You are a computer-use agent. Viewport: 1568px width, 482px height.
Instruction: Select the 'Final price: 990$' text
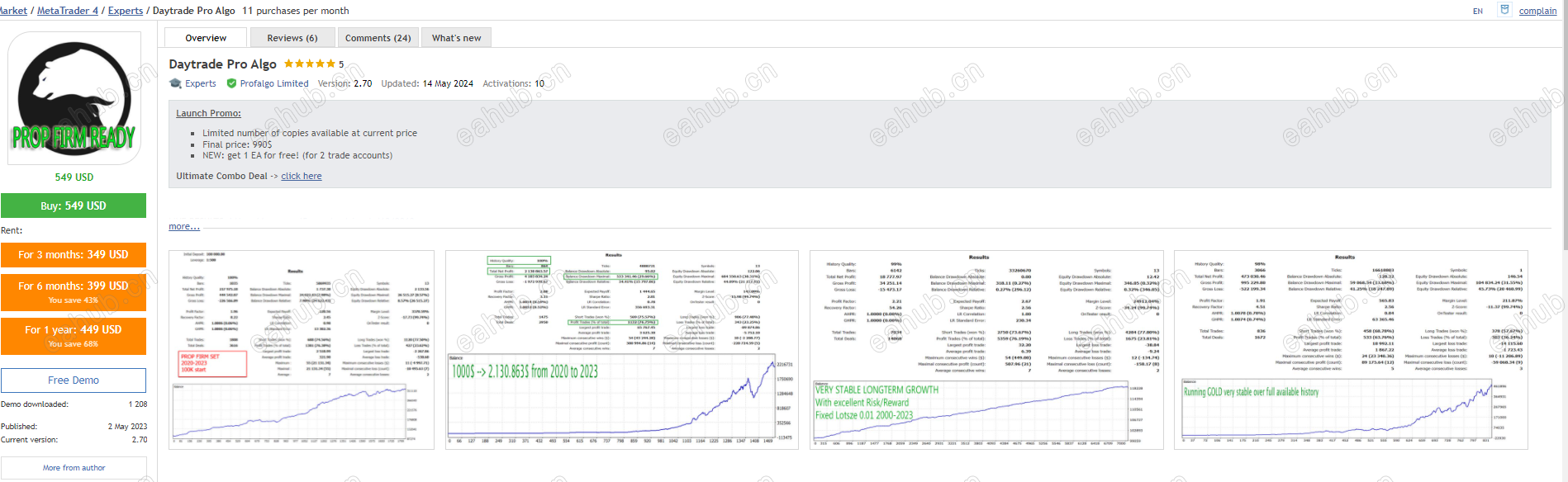tap(237, 144)
